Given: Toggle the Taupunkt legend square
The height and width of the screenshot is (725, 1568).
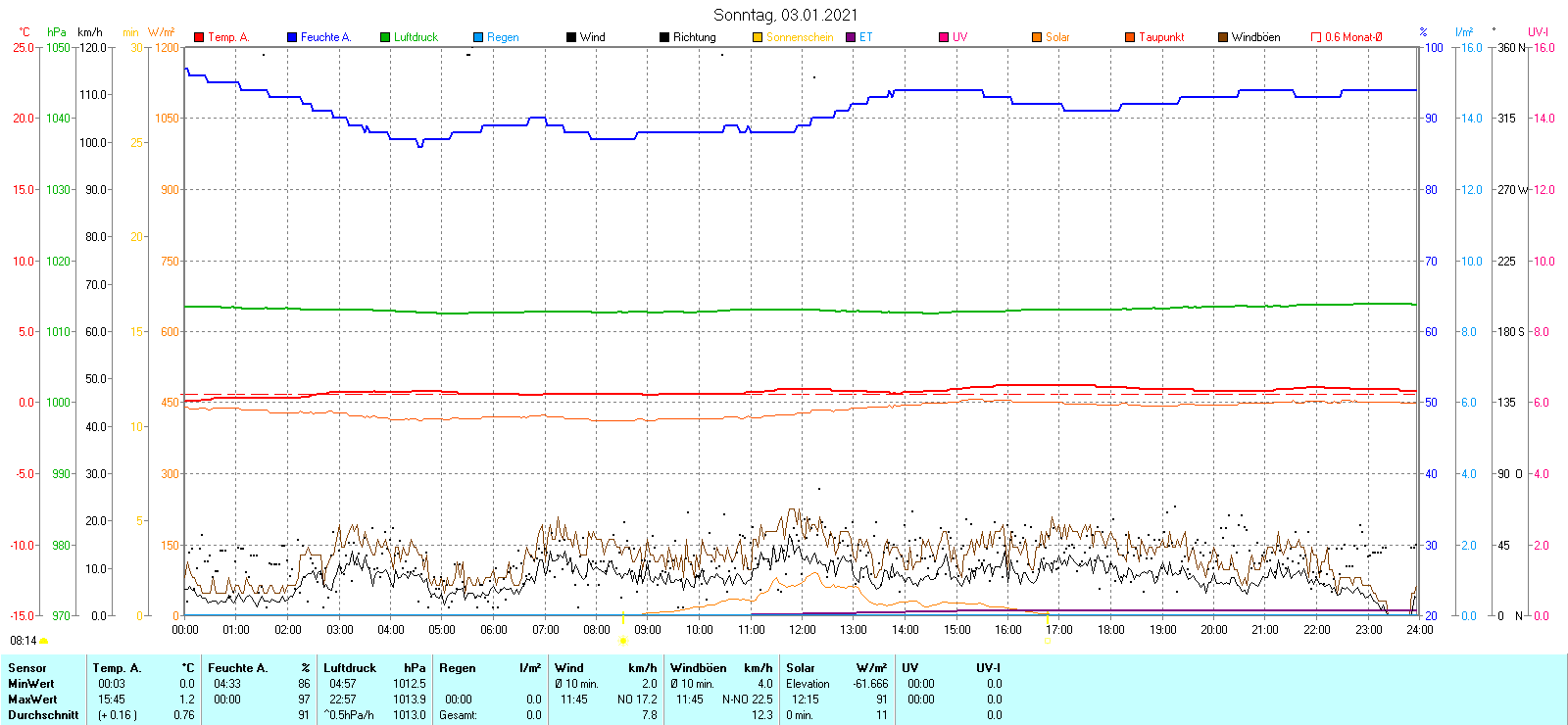Looking at the screenshot, I should click(1130, 37).
